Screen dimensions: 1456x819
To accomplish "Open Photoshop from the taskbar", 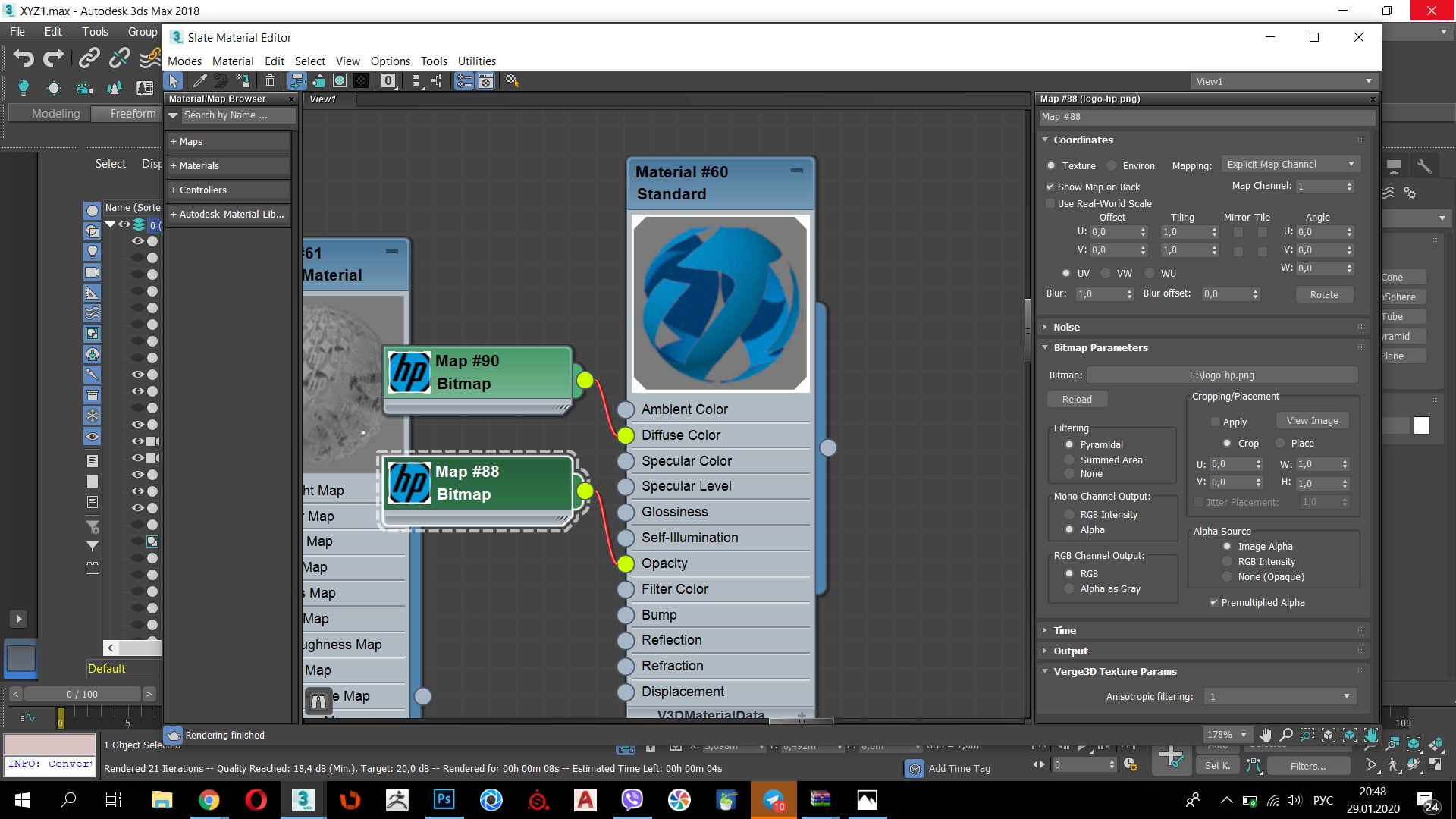I will (444, 799).
